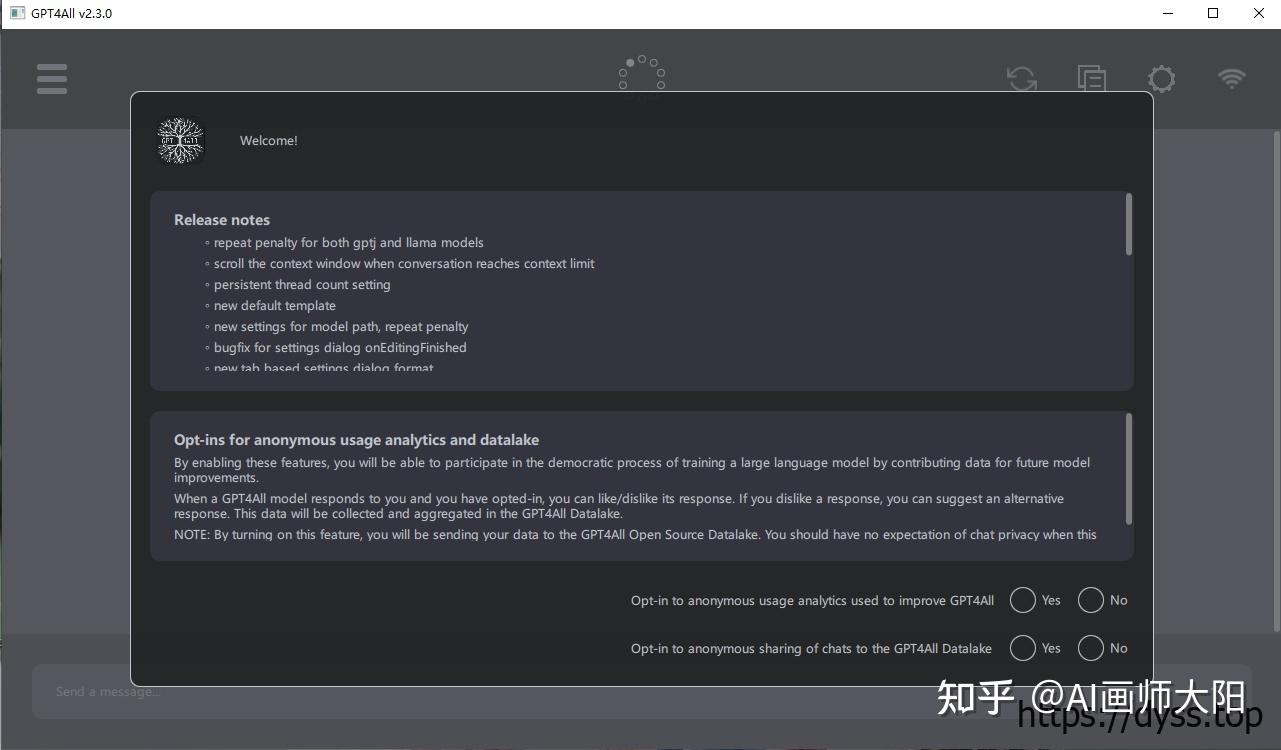
Task: Open GPT4All settings via gear icon
Action: point(1161,79)
